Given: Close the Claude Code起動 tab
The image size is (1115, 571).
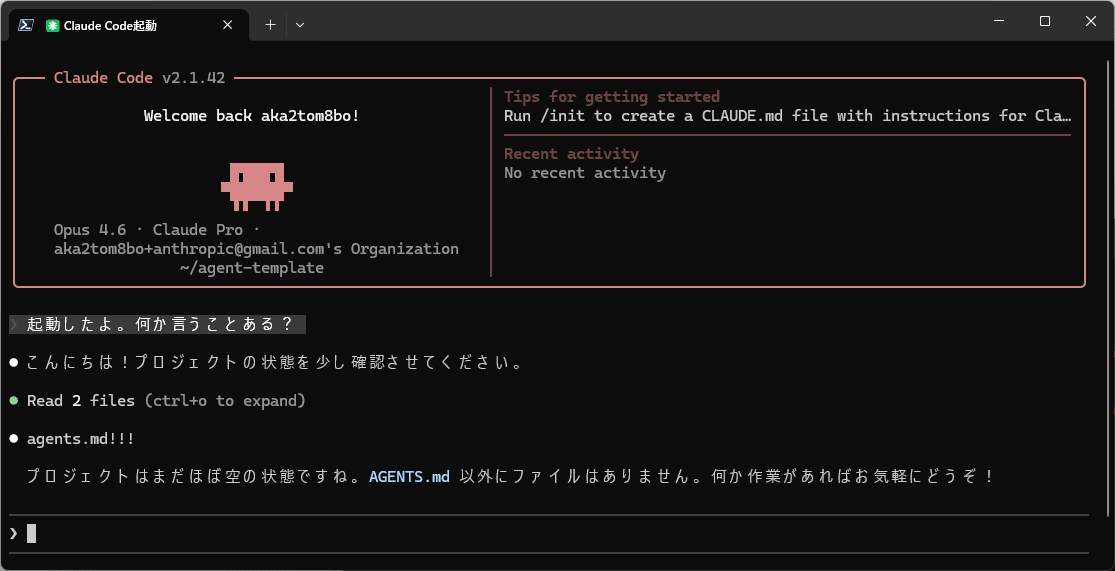Looking at the screenshot, I should 228,25.
